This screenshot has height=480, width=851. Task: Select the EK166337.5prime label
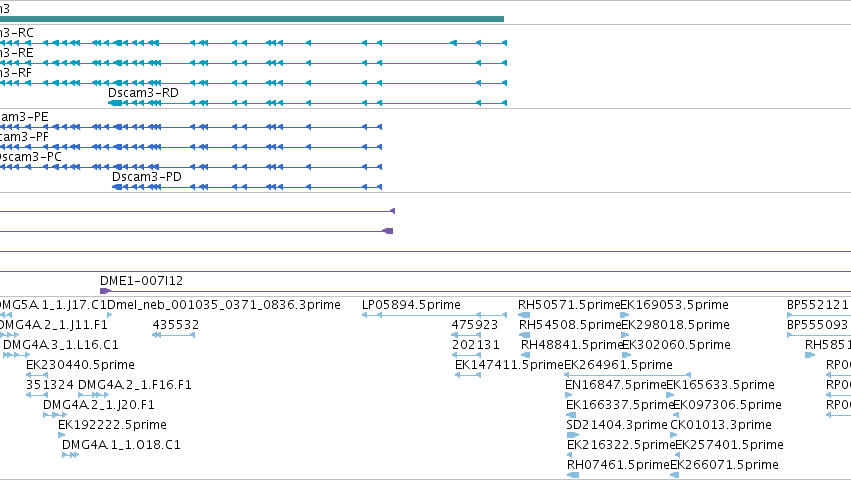[x=619, y=405]
